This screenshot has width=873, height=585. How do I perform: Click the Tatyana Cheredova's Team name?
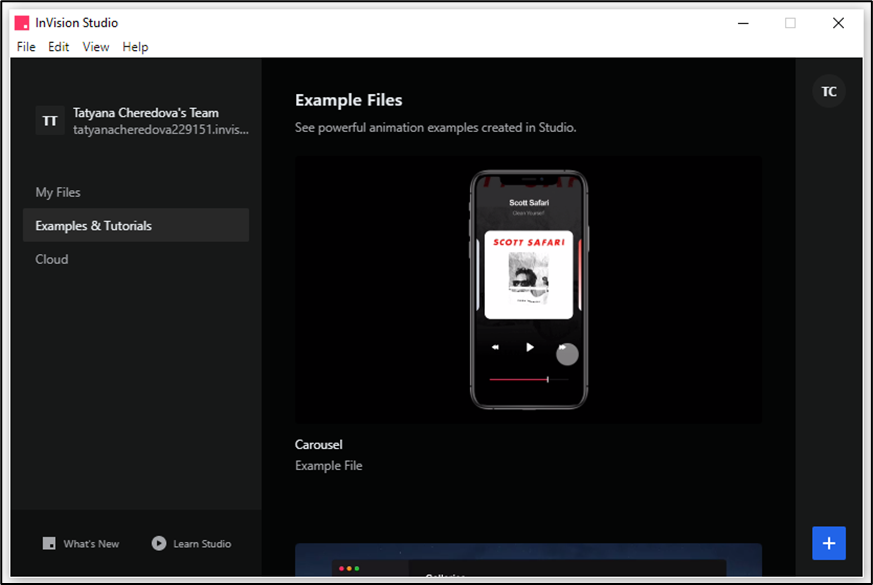pos(146,113)
